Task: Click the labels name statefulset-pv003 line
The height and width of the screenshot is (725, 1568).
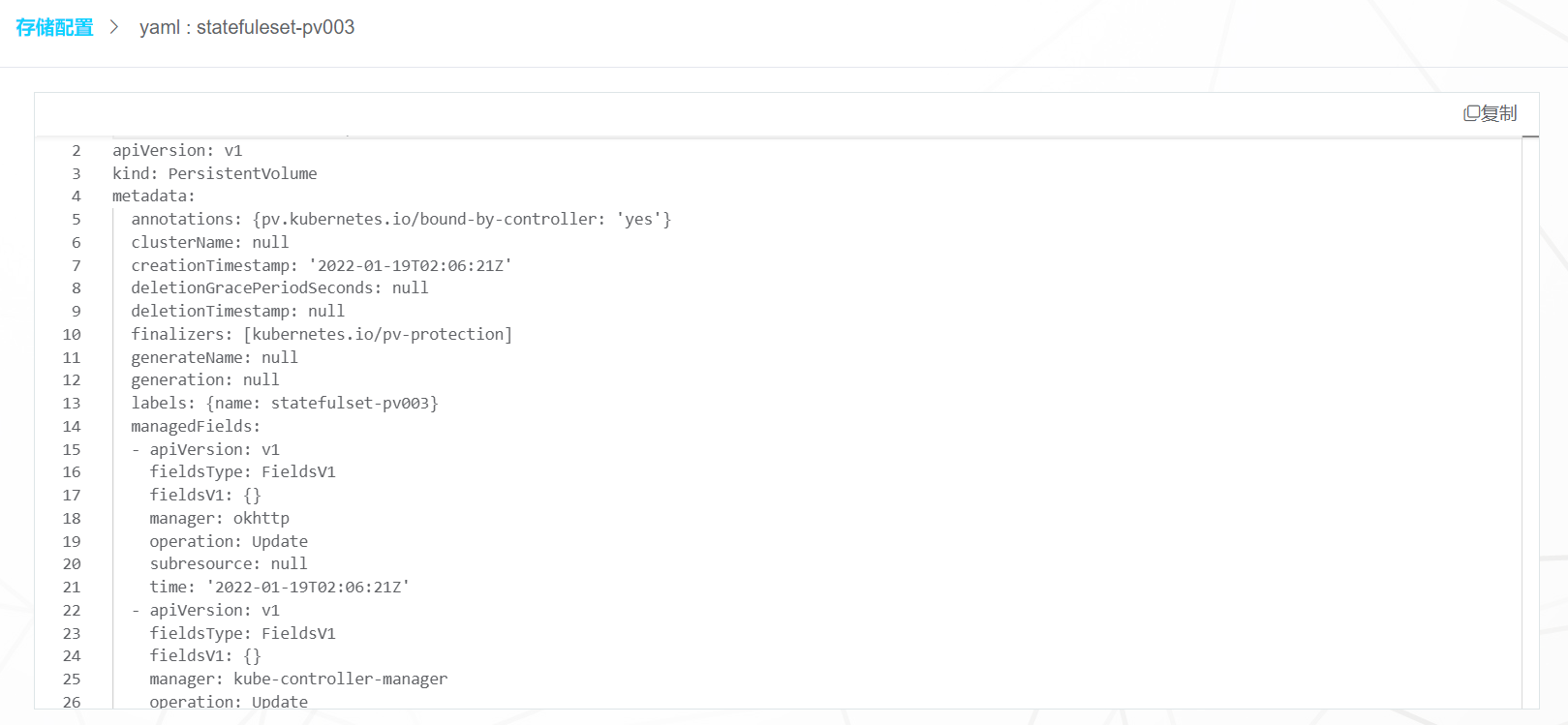Action: tap(285, 404)
